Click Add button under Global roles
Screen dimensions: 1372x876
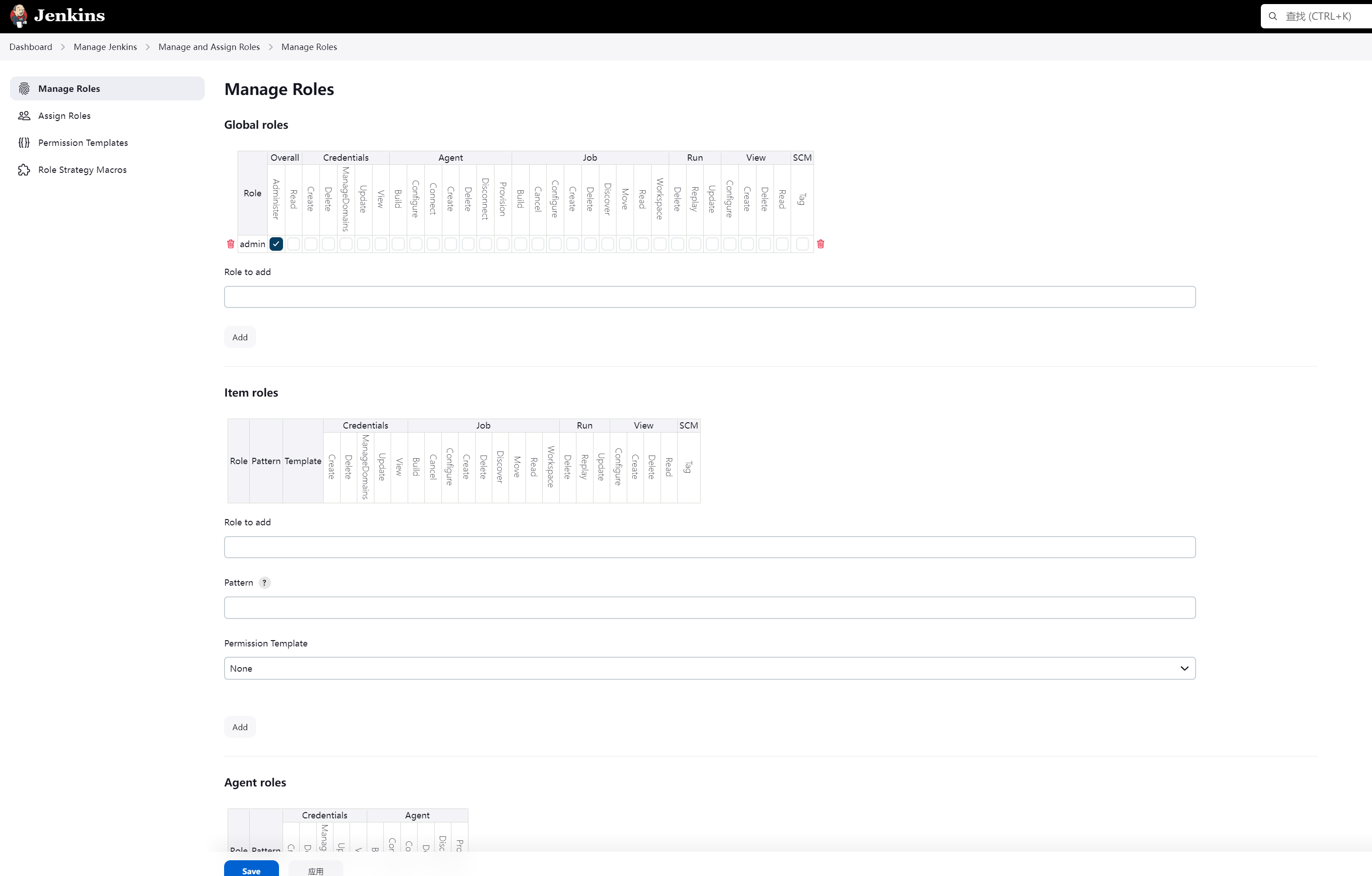240,338
